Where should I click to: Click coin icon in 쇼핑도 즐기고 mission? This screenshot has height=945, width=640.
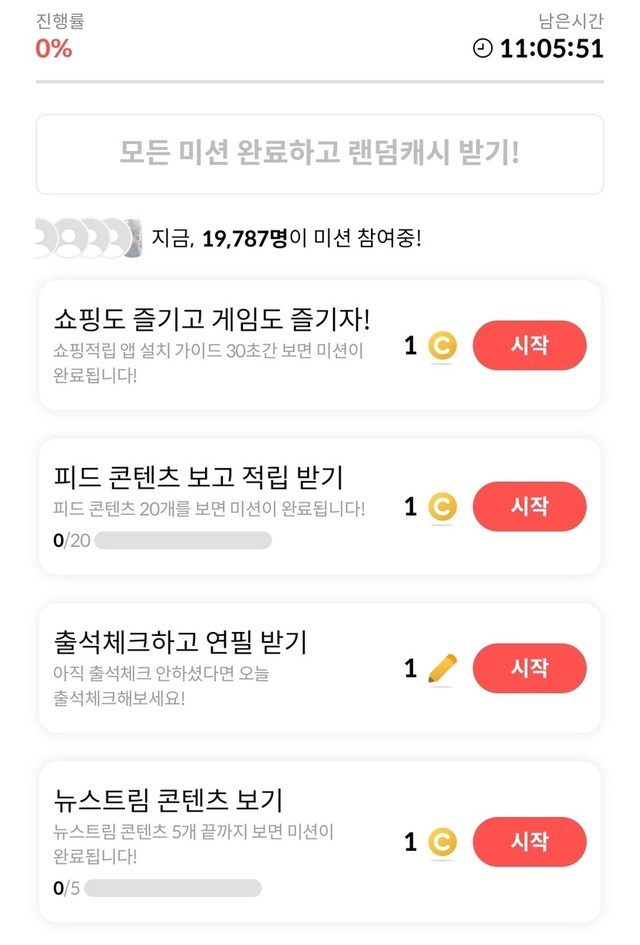tap(442, 346)
